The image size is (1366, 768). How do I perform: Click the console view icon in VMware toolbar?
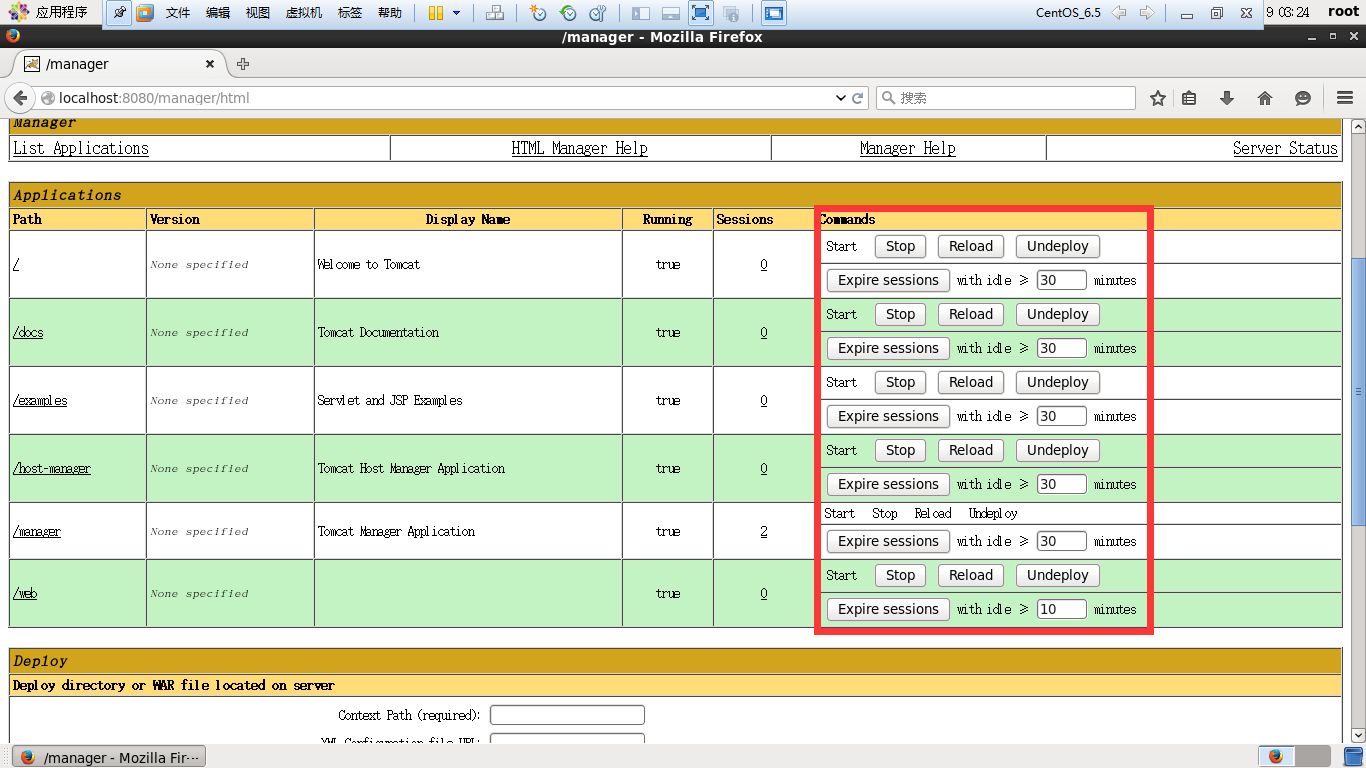tap(774, 13)
